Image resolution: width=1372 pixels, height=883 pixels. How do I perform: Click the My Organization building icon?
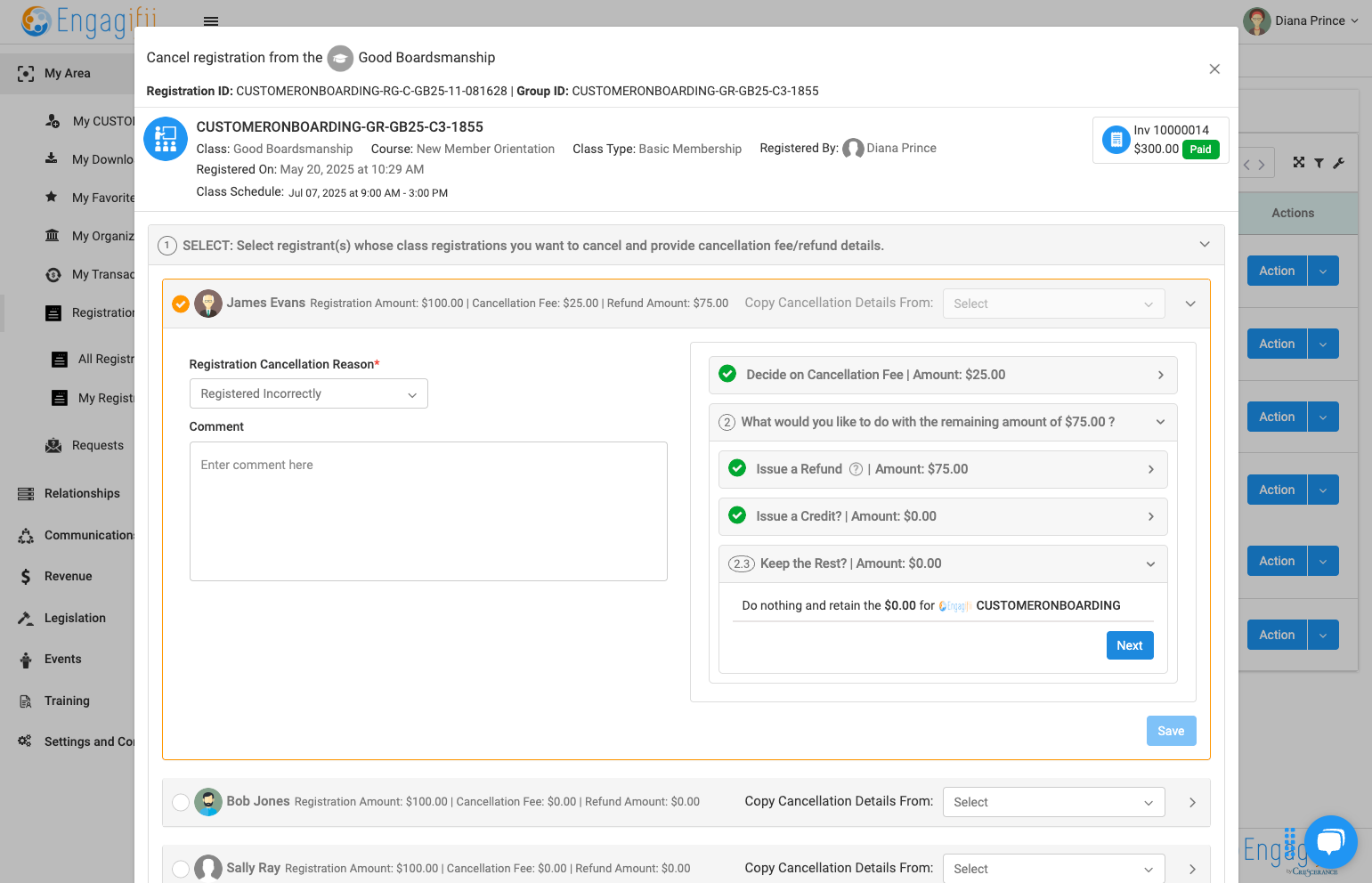coord(53,236)
